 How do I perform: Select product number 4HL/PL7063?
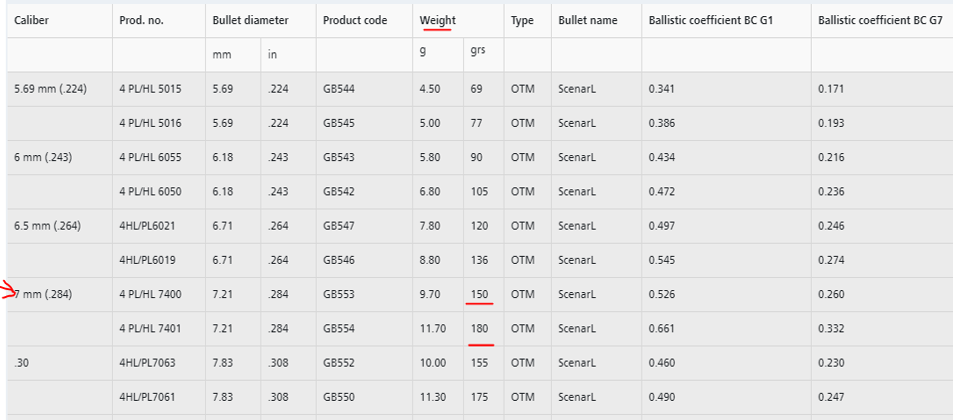click(146, 363)
